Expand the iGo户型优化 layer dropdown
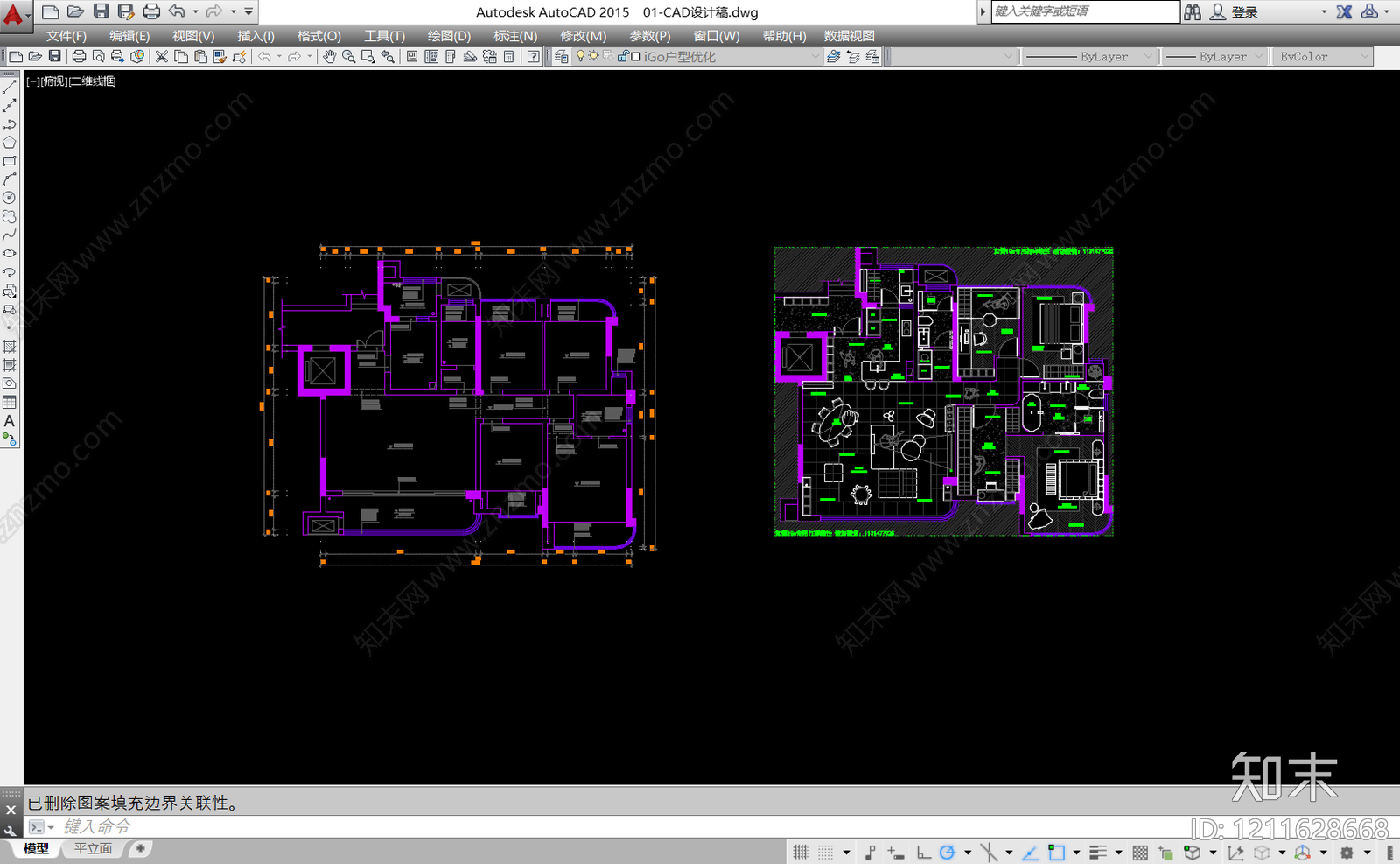The height and width of the screenshot is (864, 1400). (x=815, y=57)
